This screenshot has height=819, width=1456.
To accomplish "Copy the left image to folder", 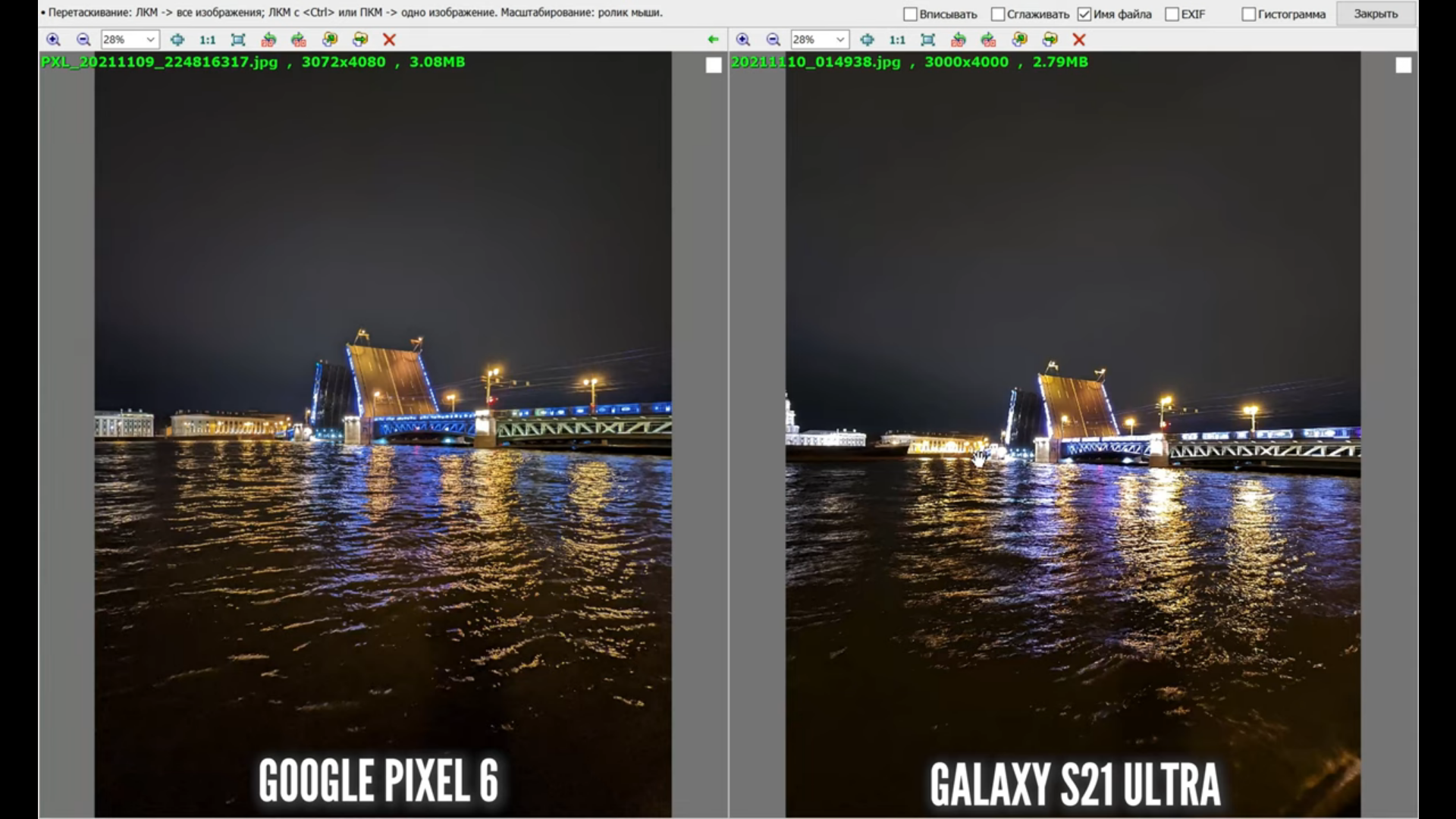I will [x=330, y=39].
